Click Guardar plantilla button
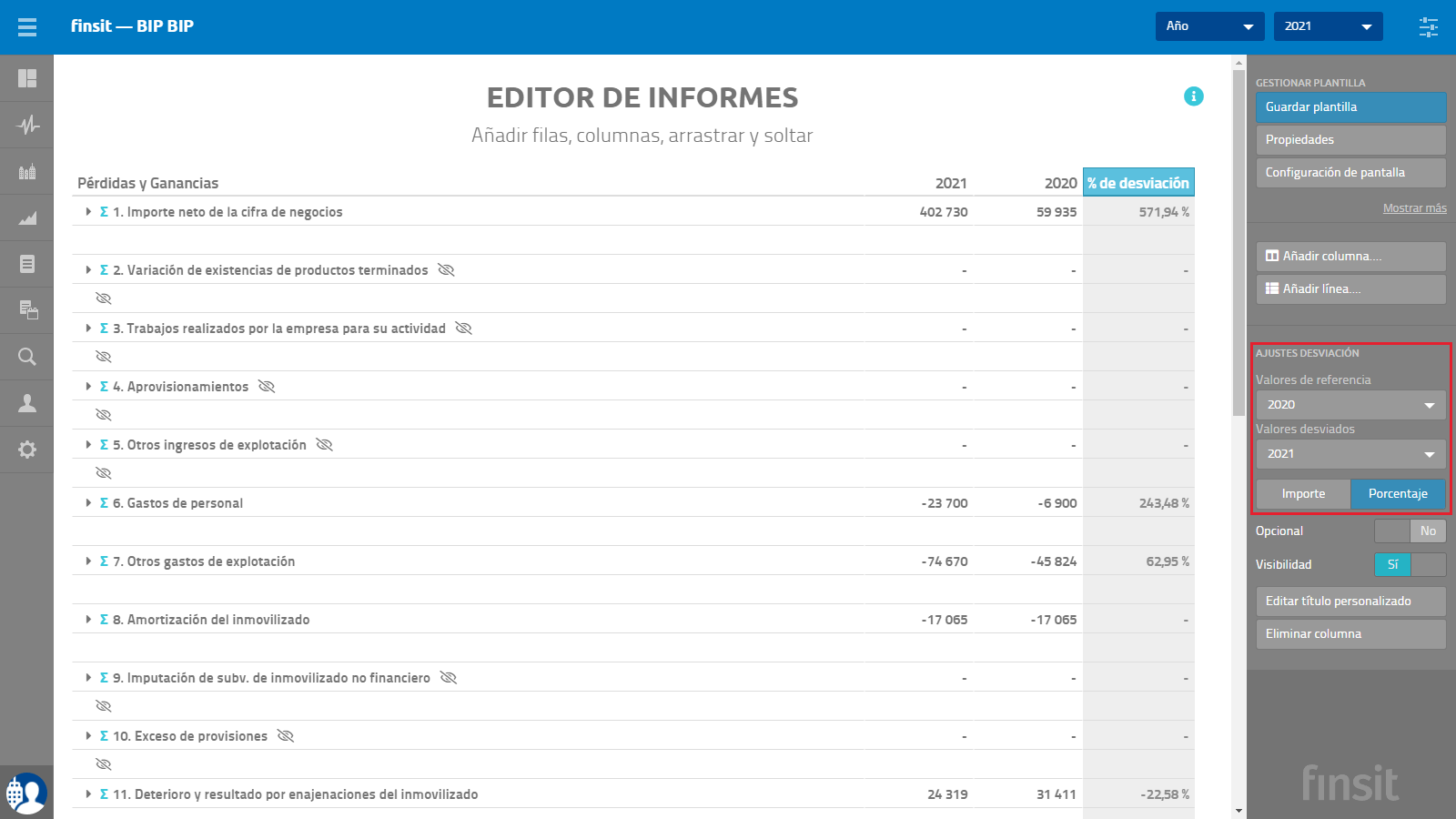This screenshot has width=1456, height=819. pyautogui.click(x=1350, y=107)
